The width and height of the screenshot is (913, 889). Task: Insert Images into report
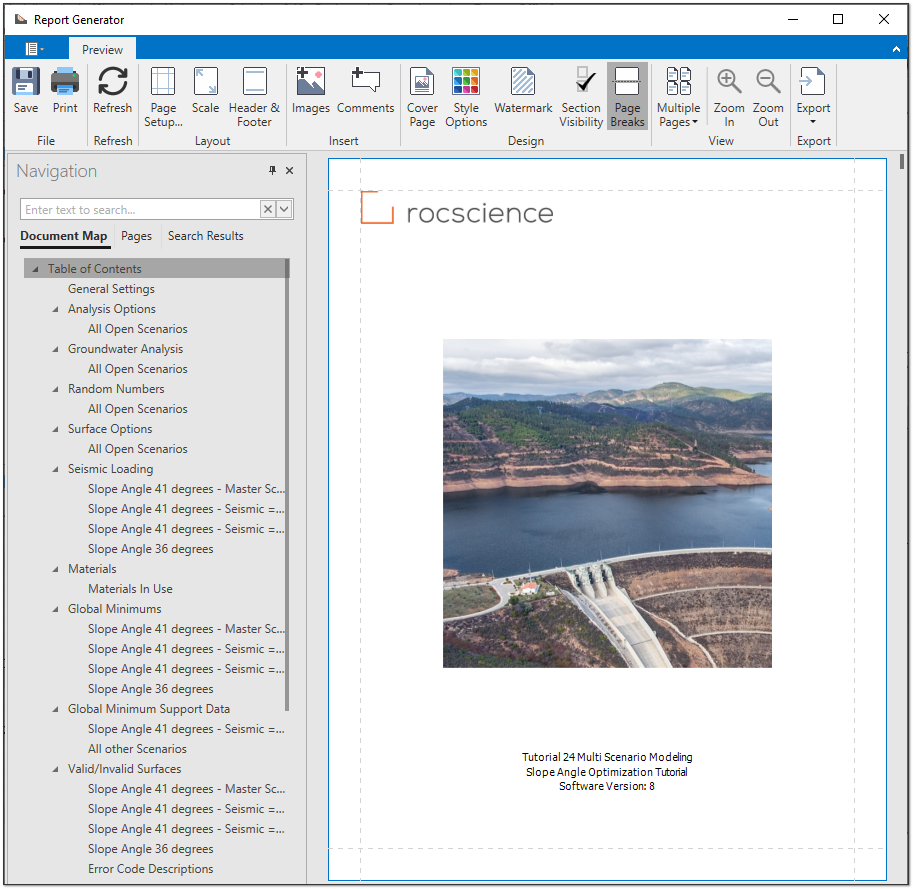tap(310, 90)
